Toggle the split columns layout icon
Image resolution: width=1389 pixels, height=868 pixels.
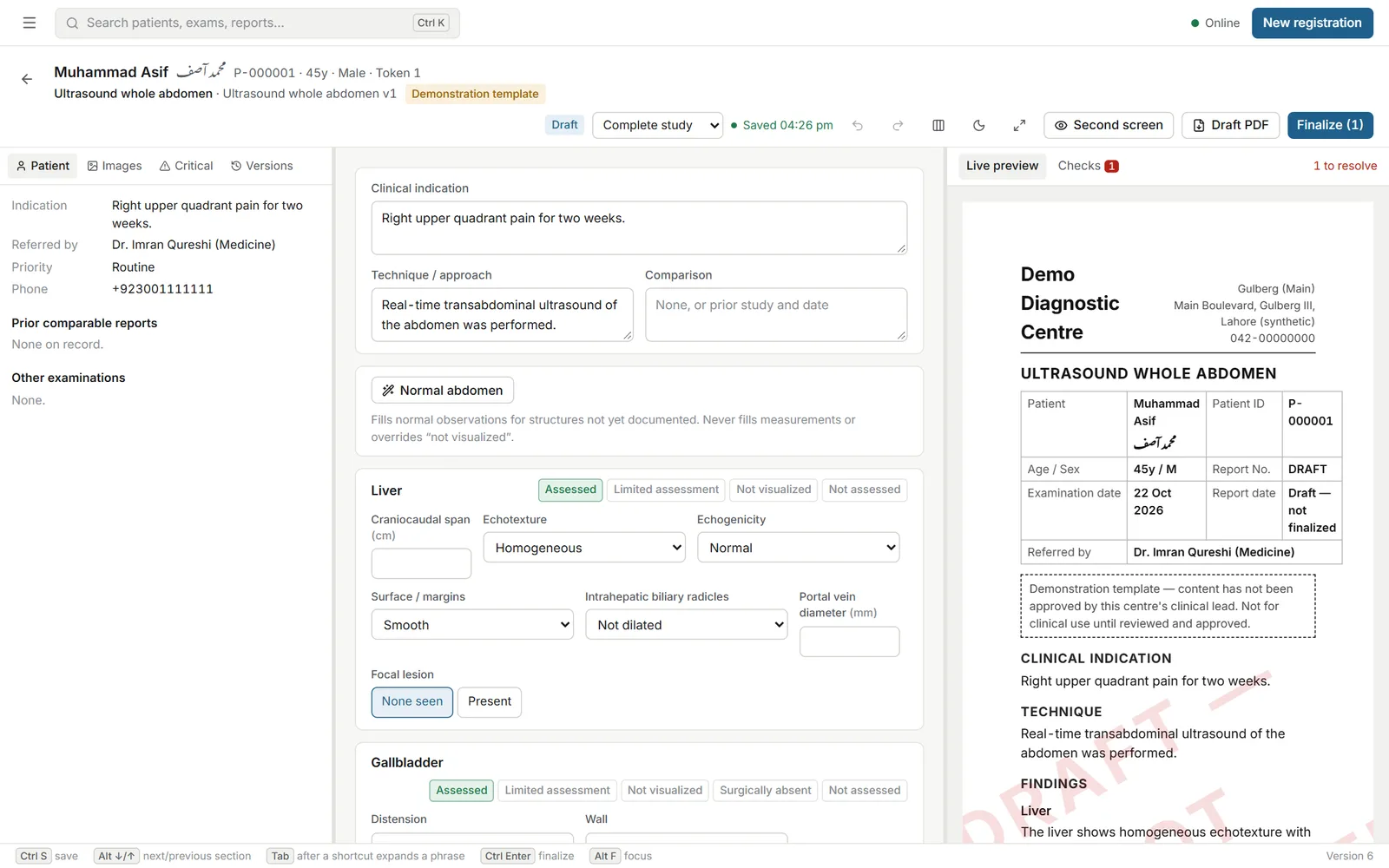tap(938, 125)
